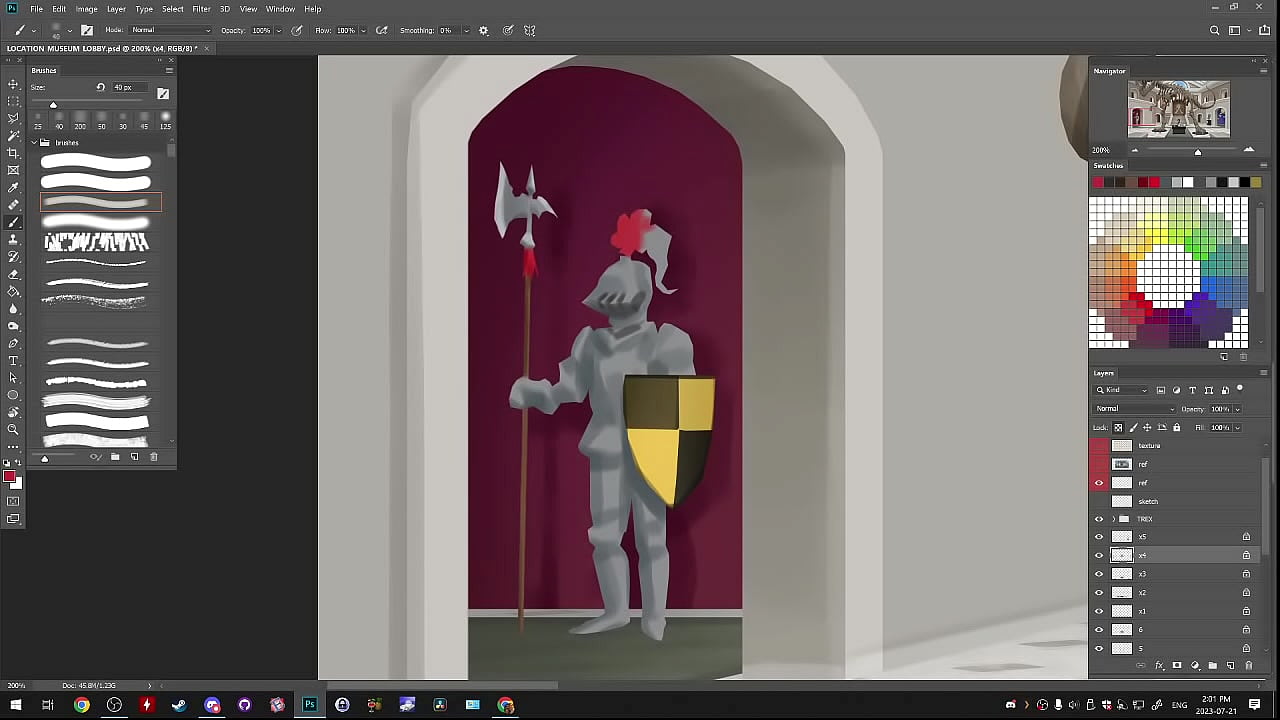Select the Eyedropper tool
The width and height of the screenshot is (1280, 720).
[13, 187]
